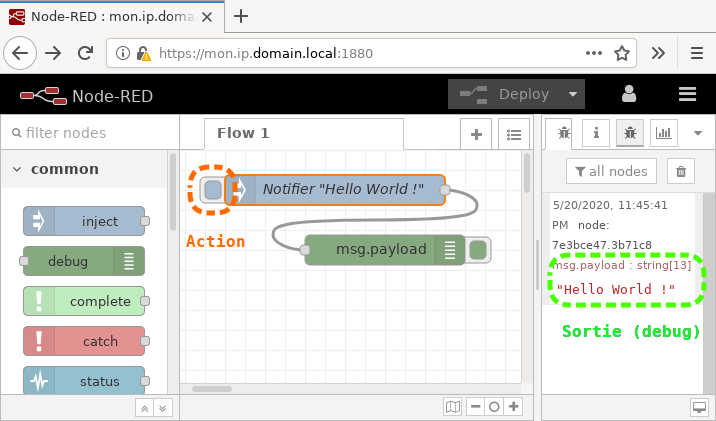This screenshot has height=421, width=716.
Task: Open the sidebar tabs dropdown arrow
Action: click(x=698, y=133)
